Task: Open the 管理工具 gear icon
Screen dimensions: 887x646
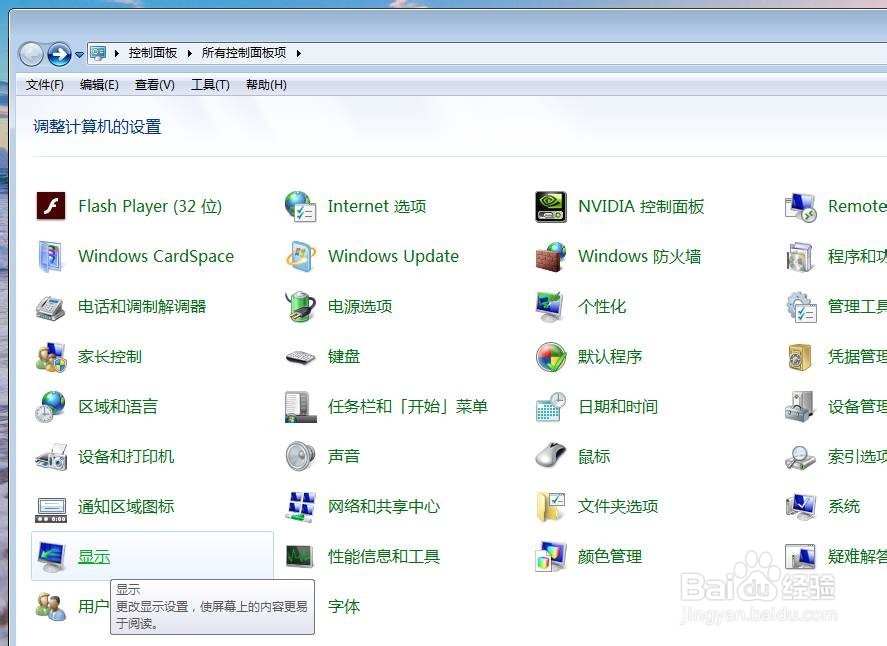Action: click(x=801, y=307)
